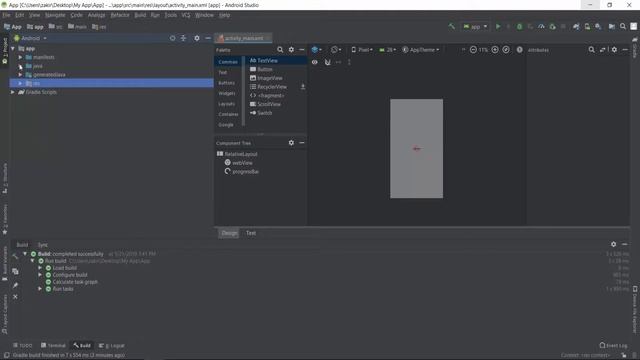
Task: Open AVD Manager icon in toolbar
Action: pos(587,27)
